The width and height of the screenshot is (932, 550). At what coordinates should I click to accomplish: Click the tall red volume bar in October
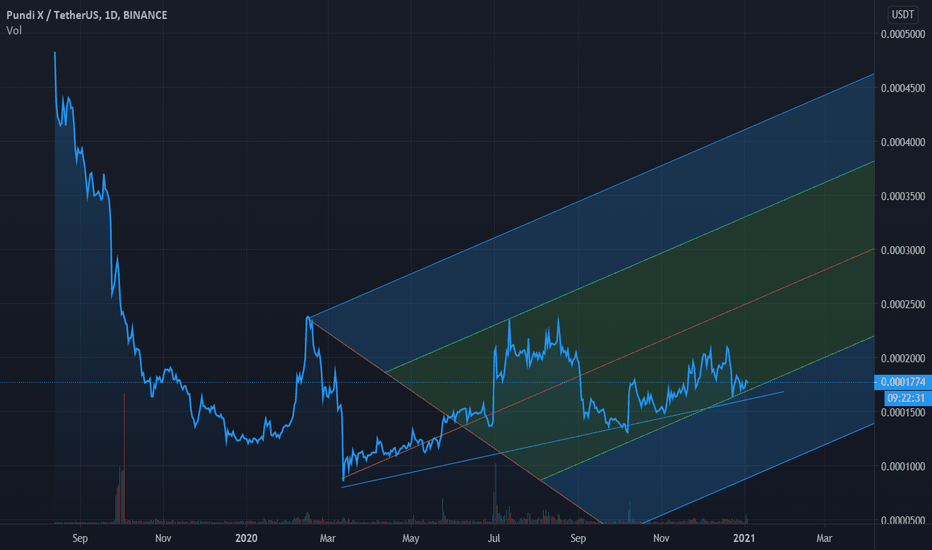[124, 458]
